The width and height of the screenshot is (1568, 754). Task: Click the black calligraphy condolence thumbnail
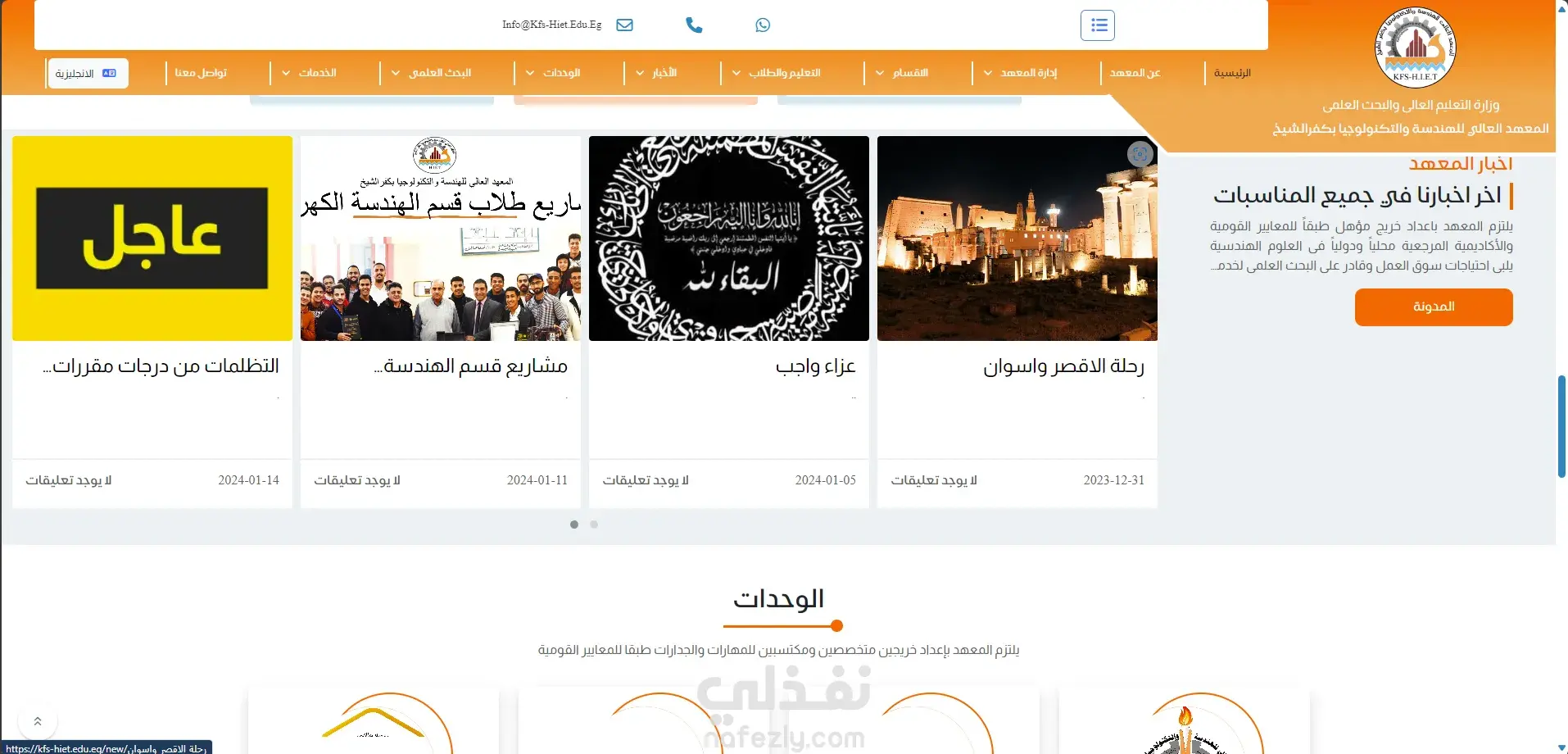coord(729,238)
